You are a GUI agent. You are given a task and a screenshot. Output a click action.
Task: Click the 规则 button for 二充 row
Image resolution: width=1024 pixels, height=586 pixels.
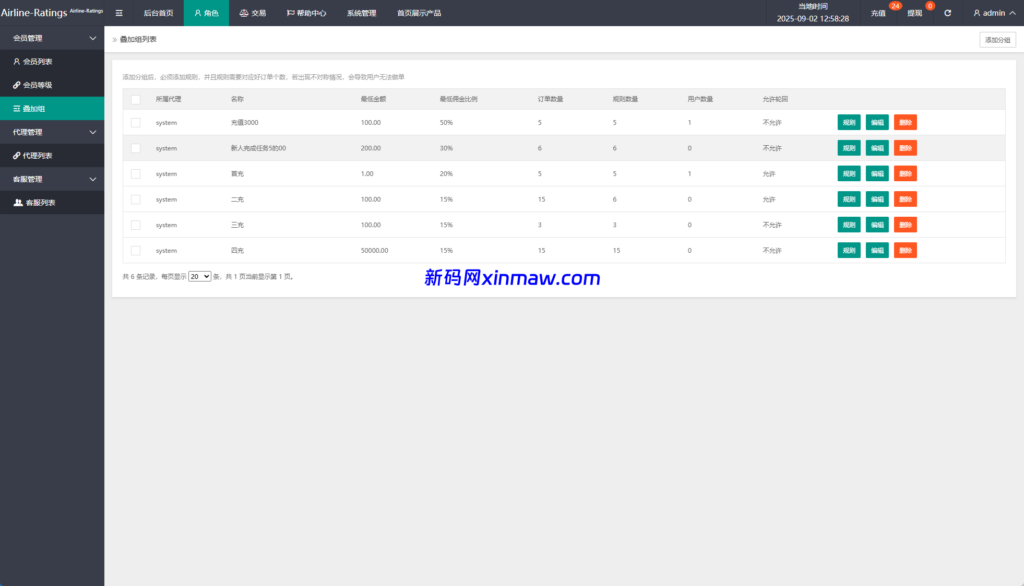848,199
